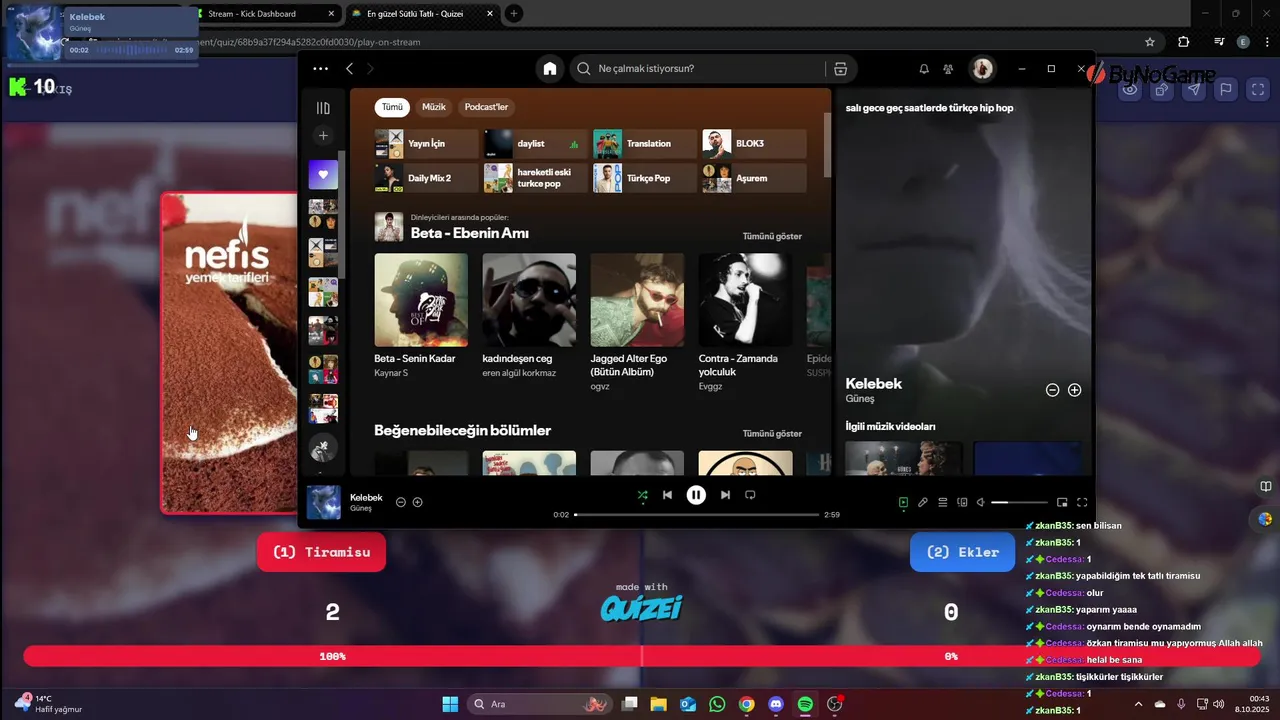Screen dimensions: 1280x720
Task: Pause the current song
Action: [x=696, y=495]
